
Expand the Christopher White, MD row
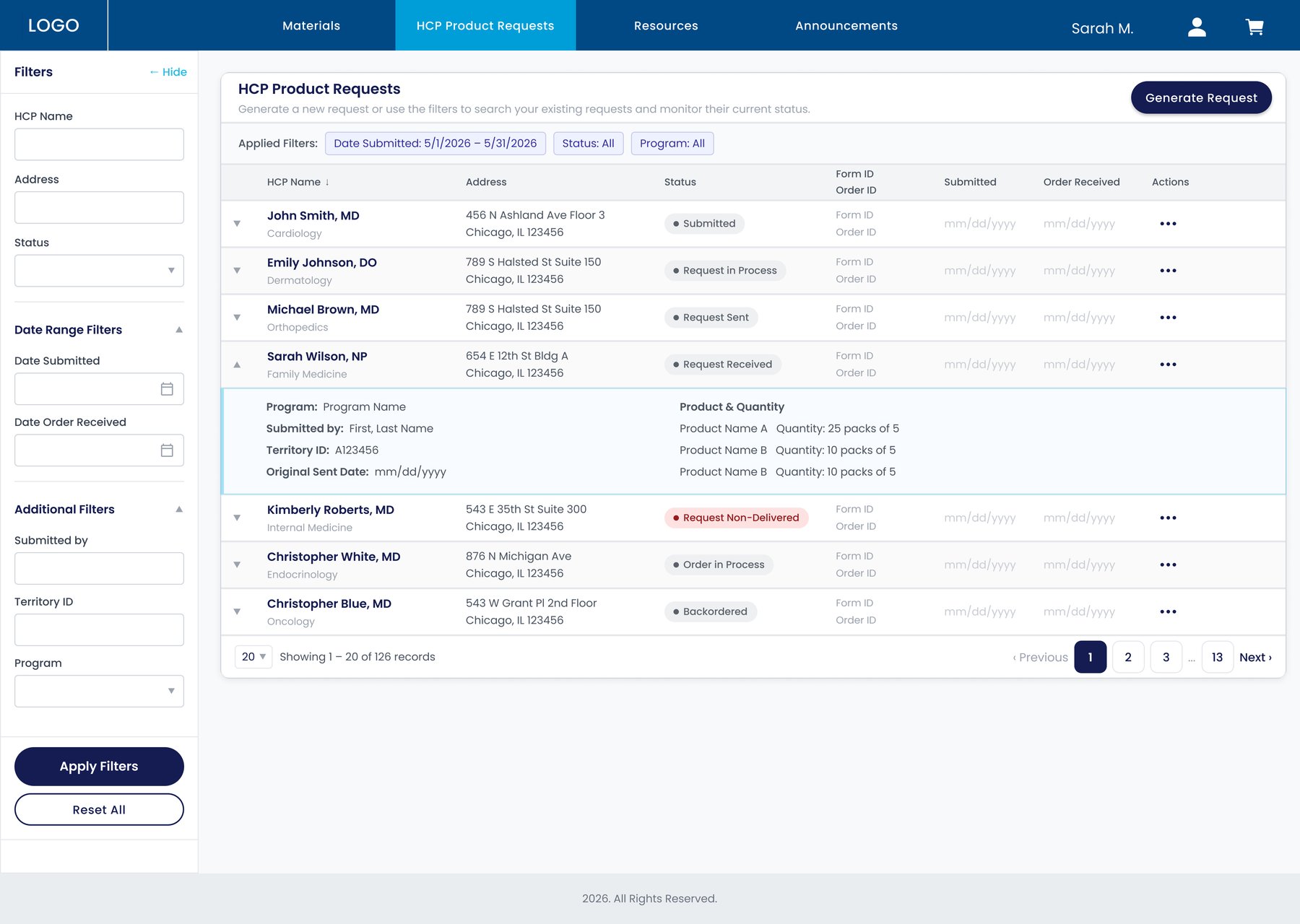237,565
